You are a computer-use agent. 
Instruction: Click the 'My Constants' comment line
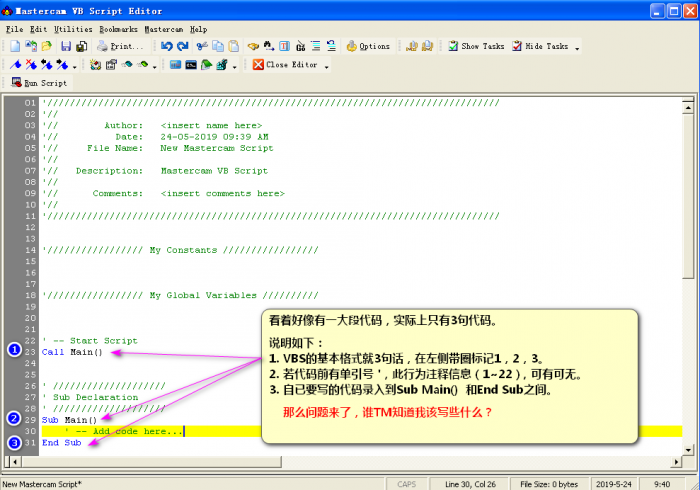[x=180, y=250]
